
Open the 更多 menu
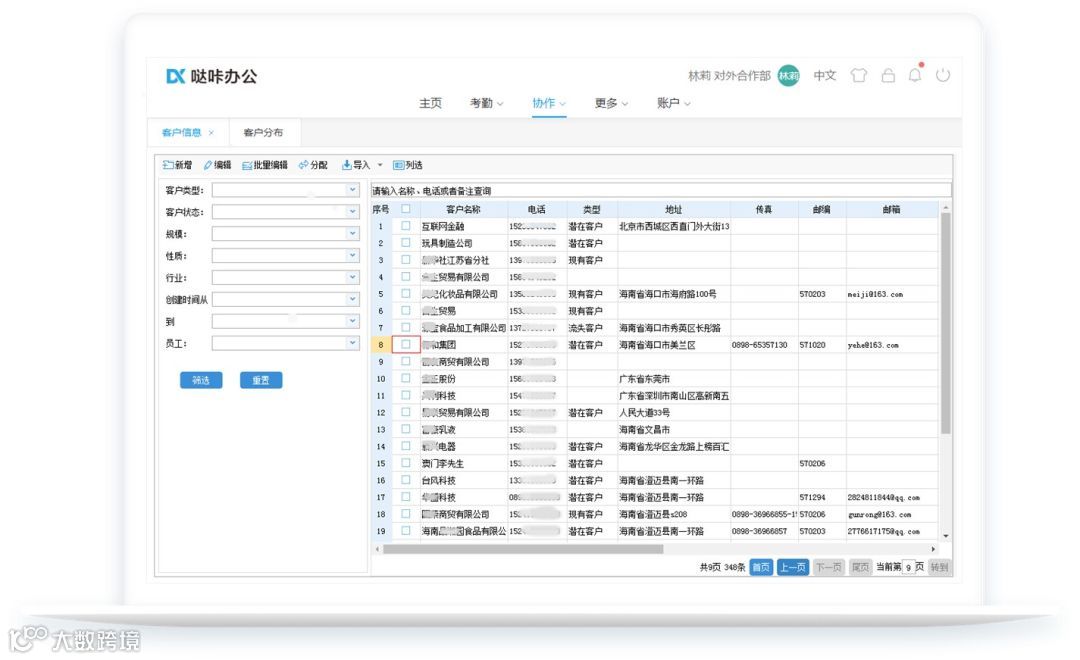click(612, 103)
